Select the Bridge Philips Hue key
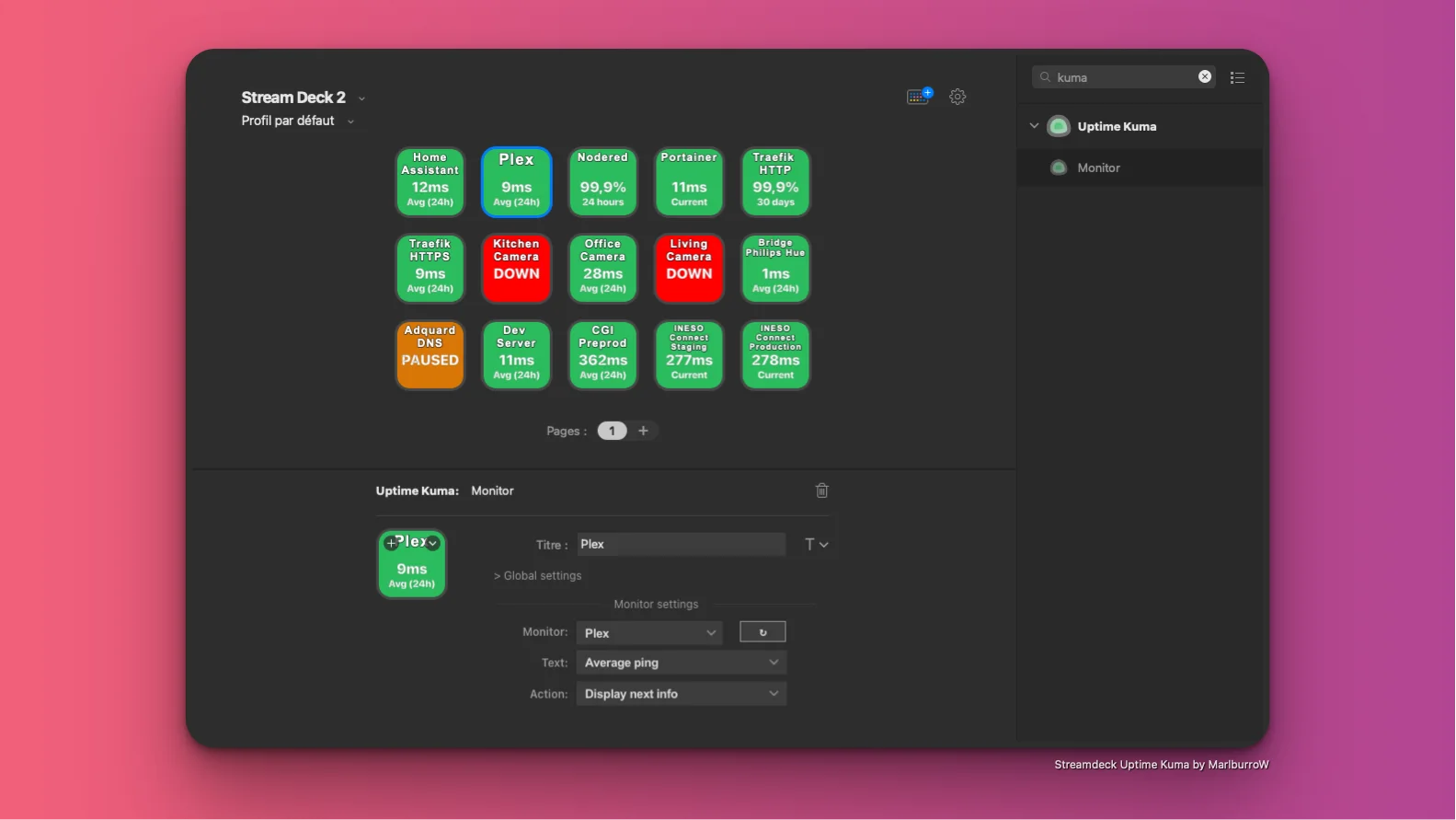Image resolution: width=1456 pixels, height=820 pixels. click(775, 268)
